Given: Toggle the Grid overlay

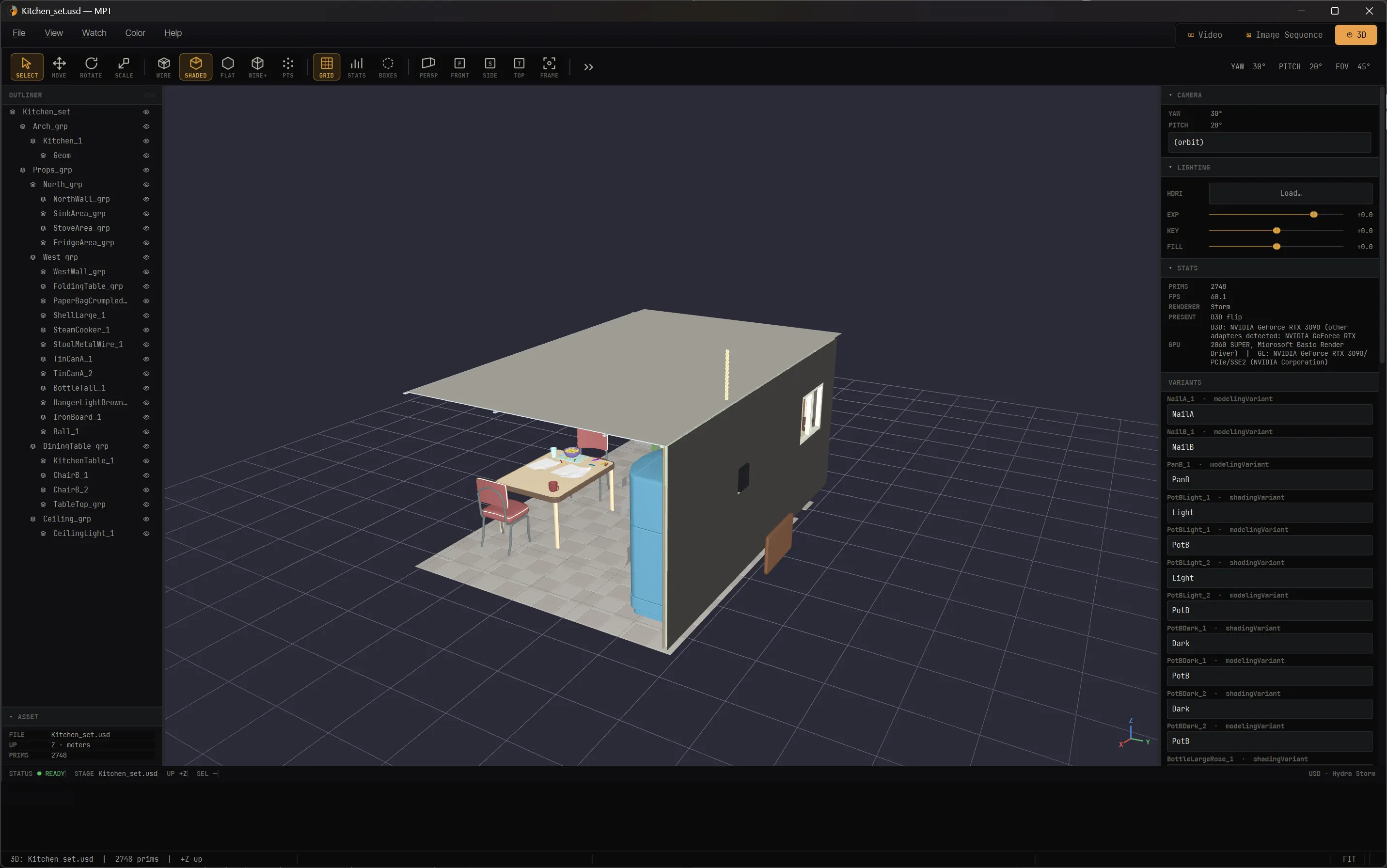Looking at the screenshot, I should click(x=326, y=67).
